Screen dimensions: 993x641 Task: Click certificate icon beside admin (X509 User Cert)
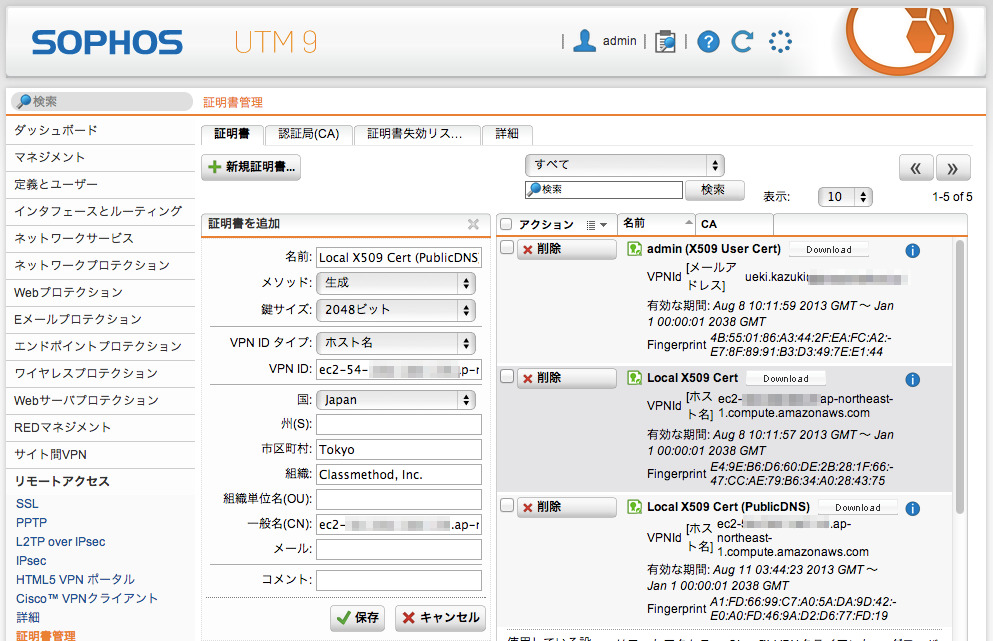tap(634, 249)
